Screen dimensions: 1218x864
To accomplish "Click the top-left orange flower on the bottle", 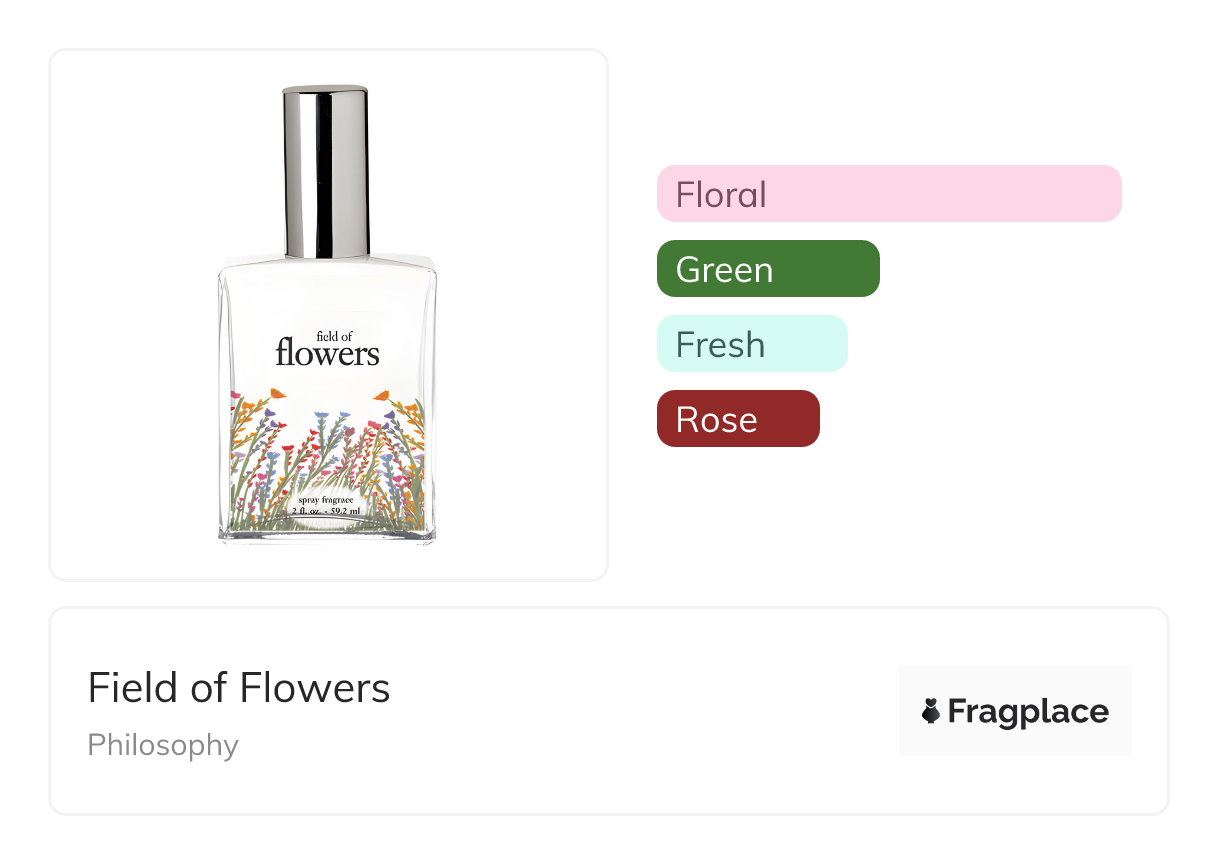I will [x=278, y=394].
